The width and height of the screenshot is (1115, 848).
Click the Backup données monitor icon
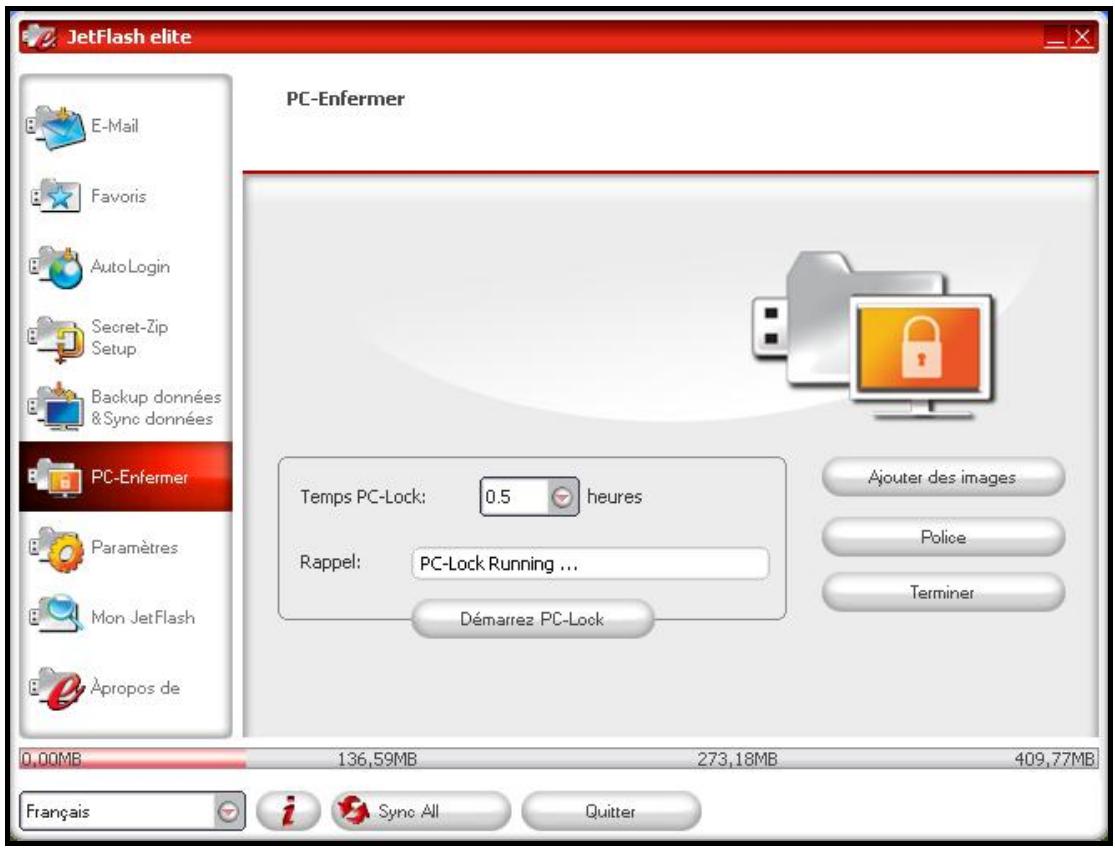[55, 407]
